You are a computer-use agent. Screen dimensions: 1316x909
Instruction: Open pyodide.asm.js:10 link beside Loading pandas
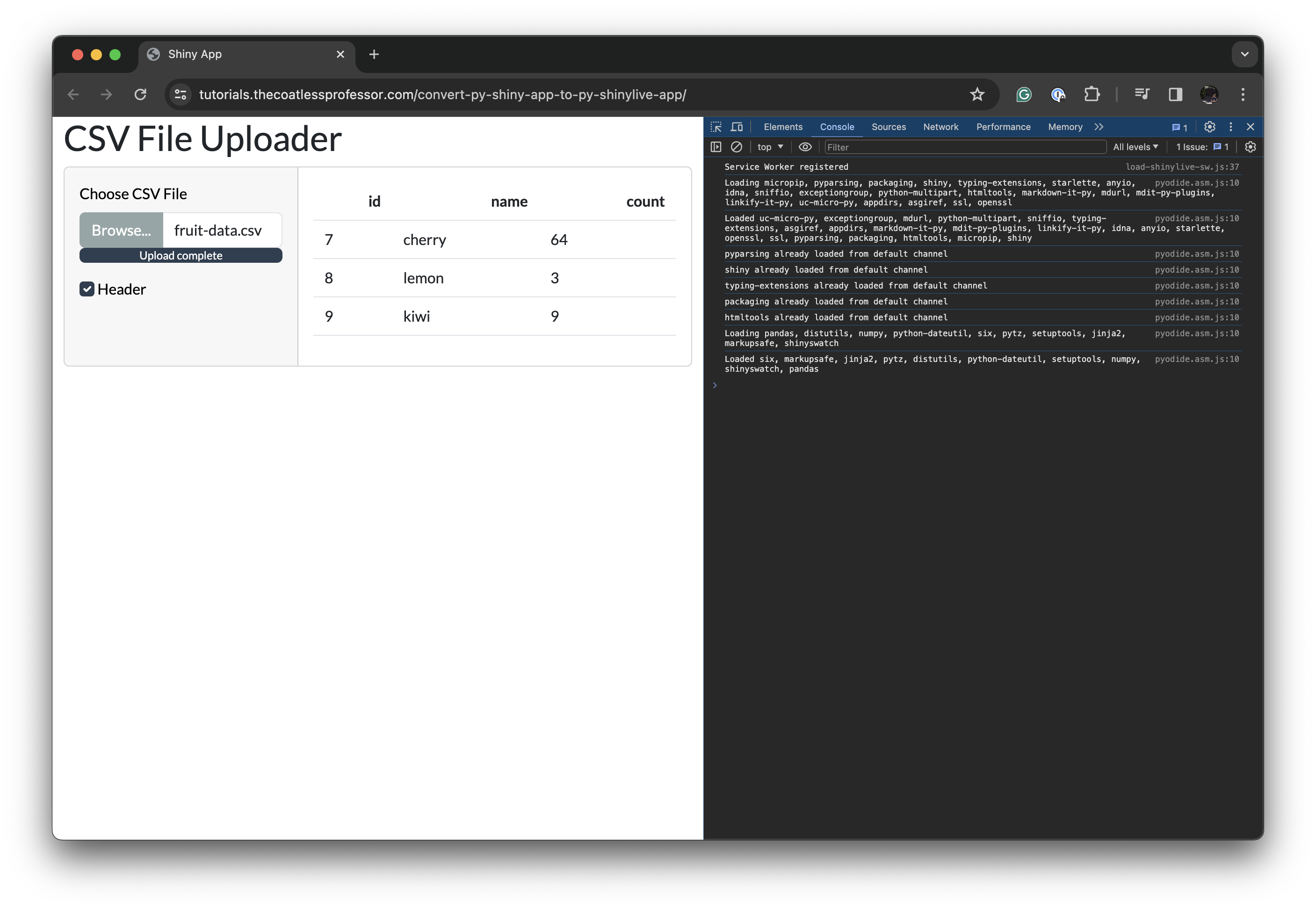pos(1196,334)
